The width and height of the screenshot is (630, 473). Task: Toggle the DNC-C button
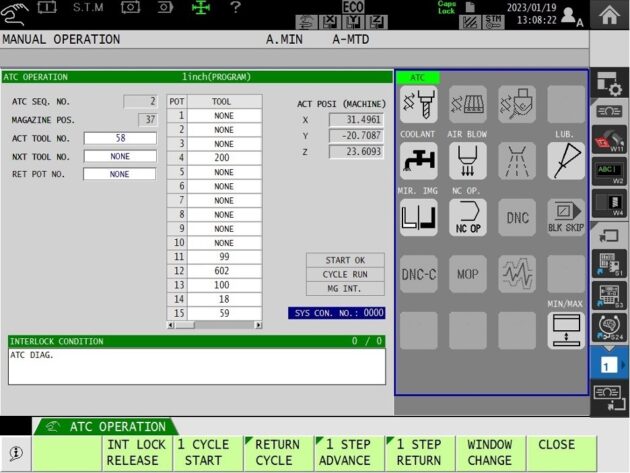coord(419,274)
